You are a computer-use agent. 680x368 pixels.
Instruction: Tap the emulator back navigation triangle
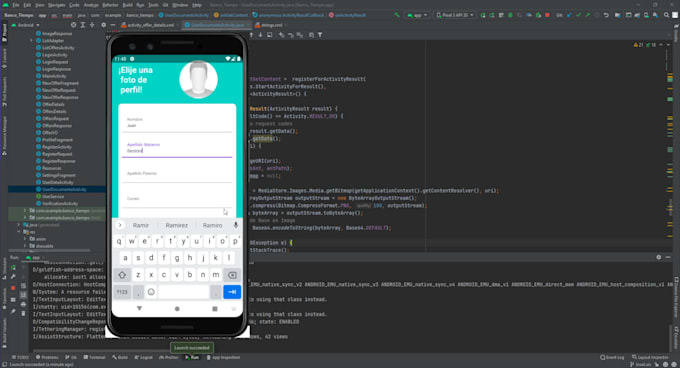point(139,309)
